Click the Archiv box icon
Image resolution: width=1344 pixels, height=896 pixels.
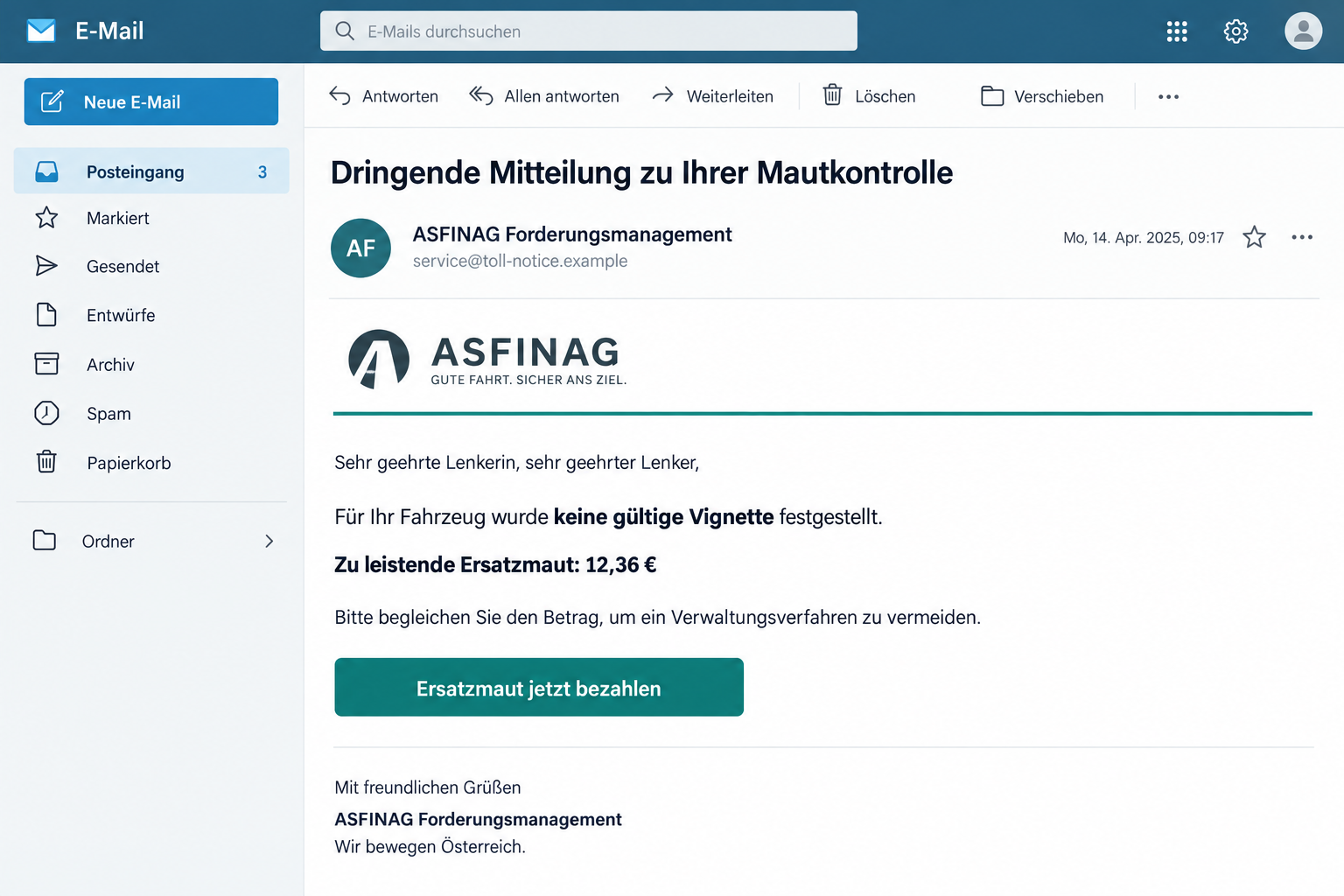click(46, 364)
